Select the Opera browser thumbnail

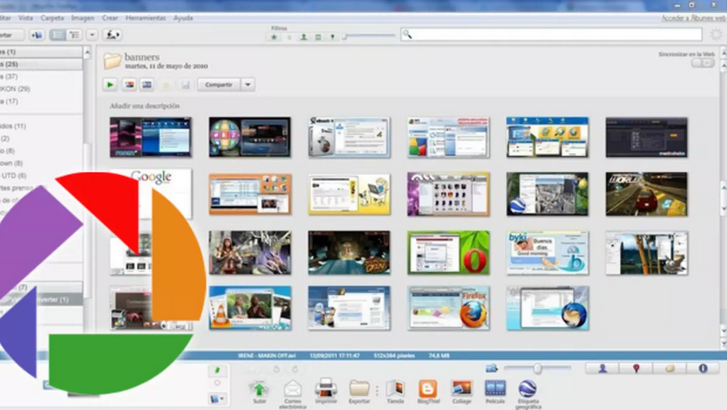click(x=448, y=253)
